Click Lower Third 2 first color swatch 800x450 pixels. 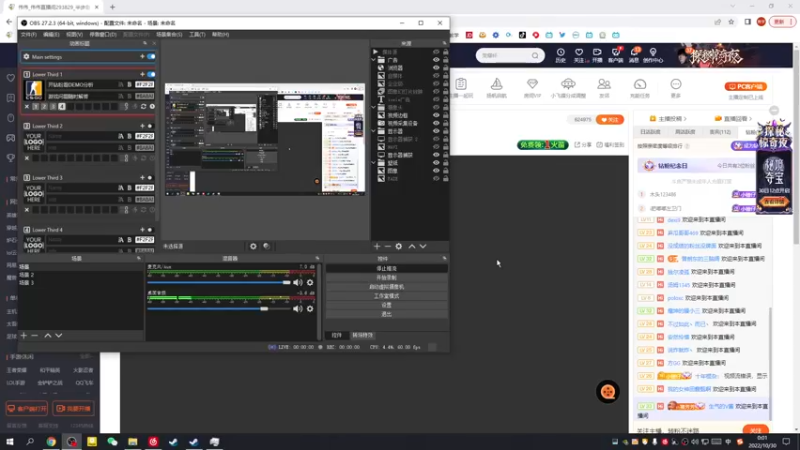[145, 136]
